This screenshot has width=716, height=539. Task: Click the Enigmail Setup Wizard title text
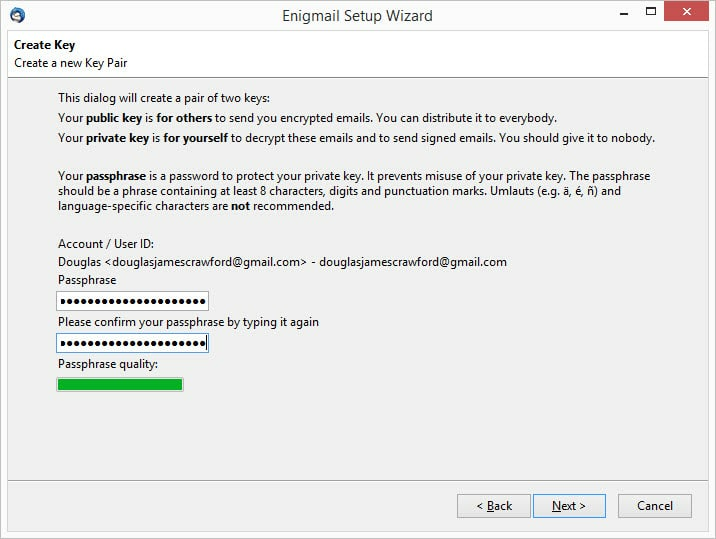357,16
